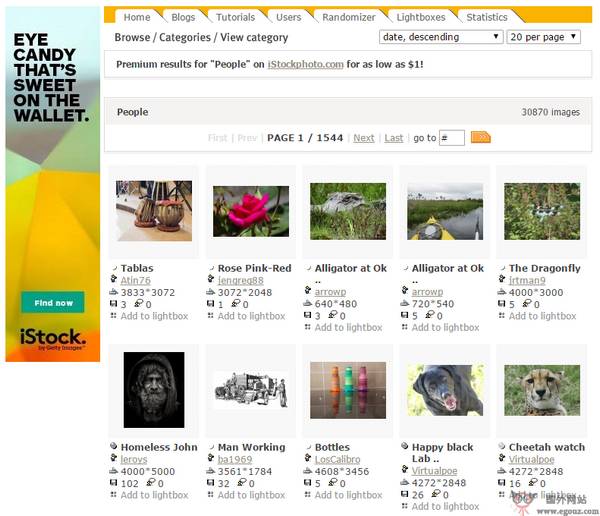Screen dimensions: 600x516
Task: Open the yellow kayak river thumbnail
Action: [x=445, y=211]
